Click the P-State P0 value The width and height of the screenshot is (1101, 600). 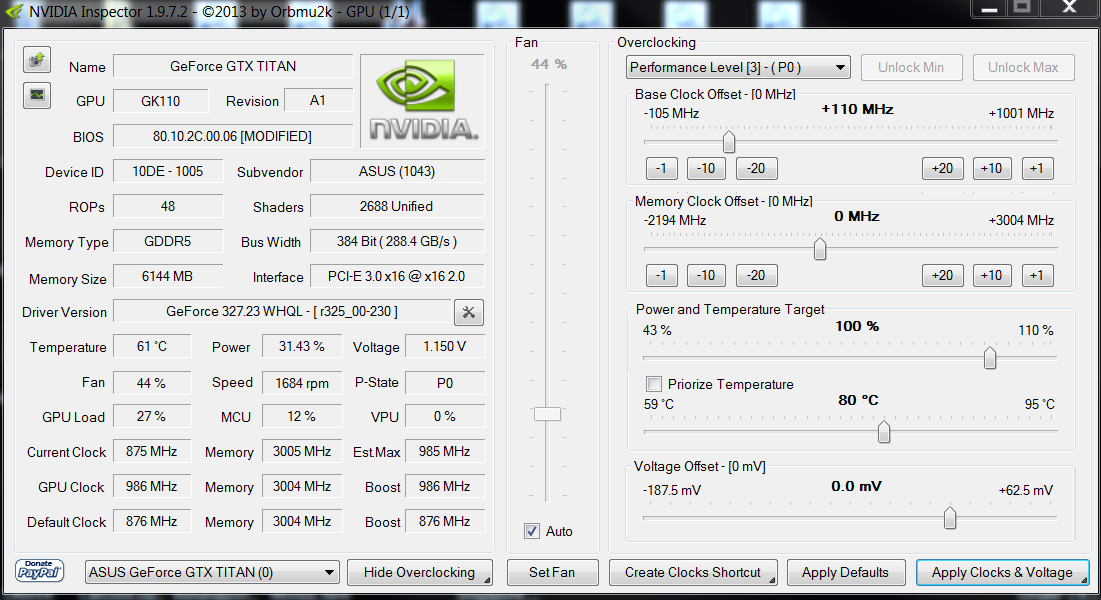pos(444,383)
